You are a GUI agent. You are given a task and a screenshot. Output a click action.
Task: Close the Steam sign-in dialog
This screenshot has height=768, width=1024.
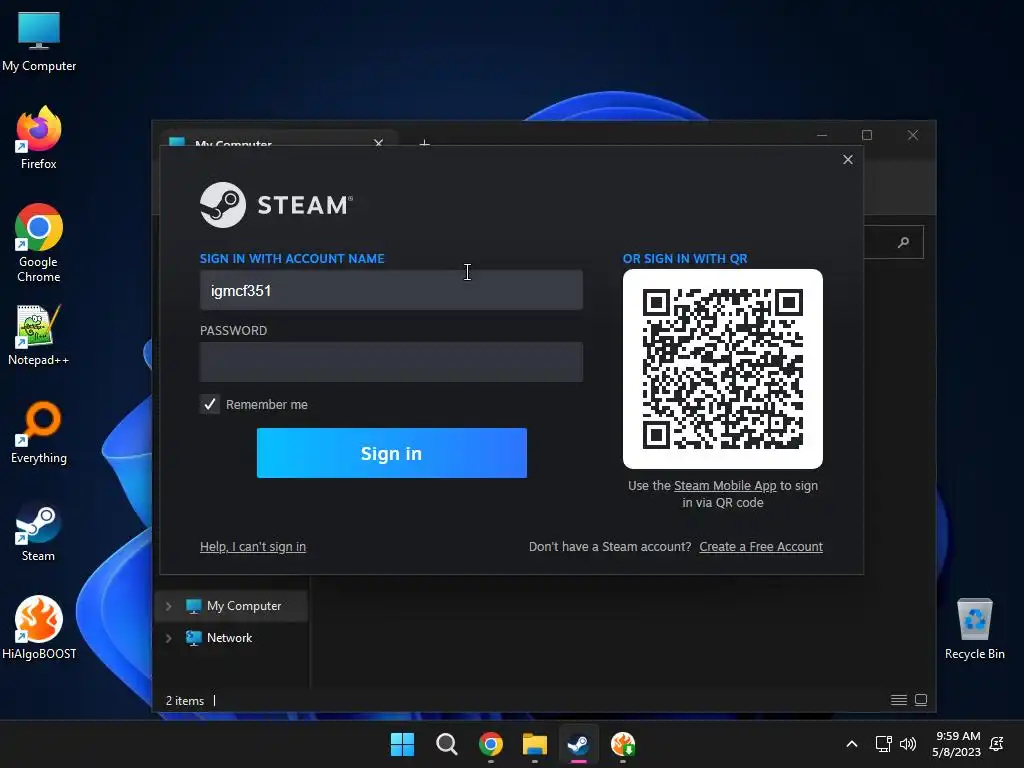(848, 159)
